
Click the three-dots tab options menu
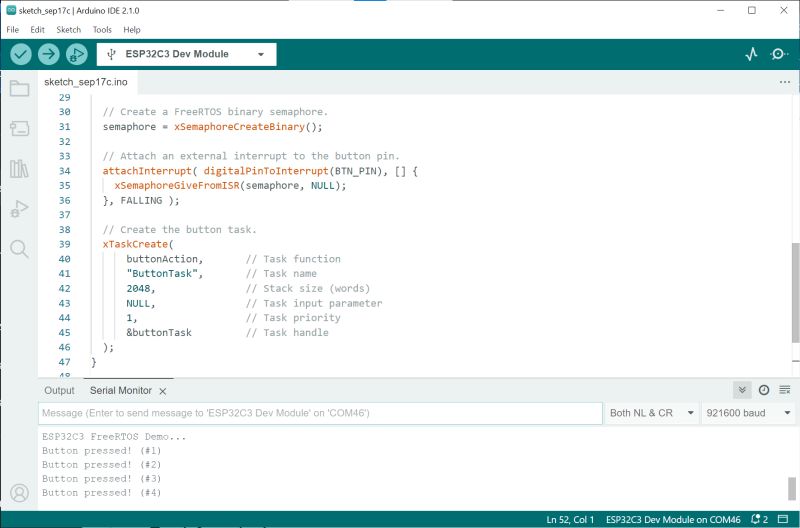point(785,82)
